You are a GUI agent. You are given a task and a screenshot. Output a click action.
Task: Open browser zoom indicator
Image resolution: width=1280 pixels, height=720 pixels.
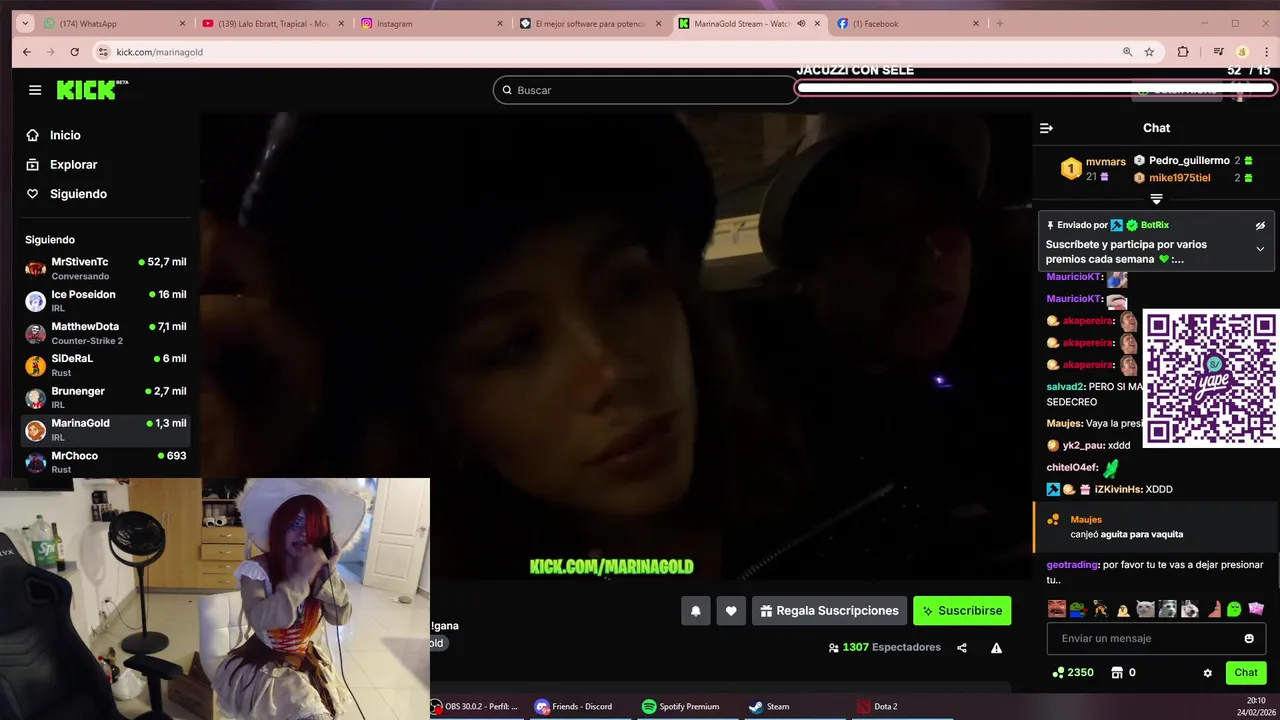1127,52
